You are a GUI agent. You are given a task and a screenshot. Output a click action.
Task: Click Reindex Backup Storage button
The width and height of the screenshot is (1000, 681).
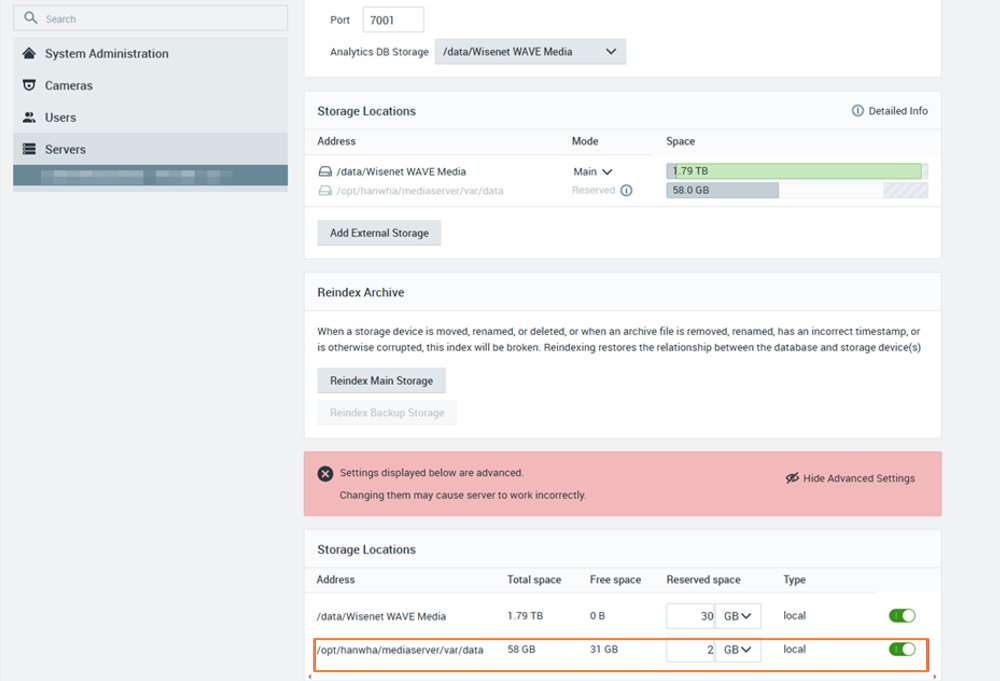(387, 413)
